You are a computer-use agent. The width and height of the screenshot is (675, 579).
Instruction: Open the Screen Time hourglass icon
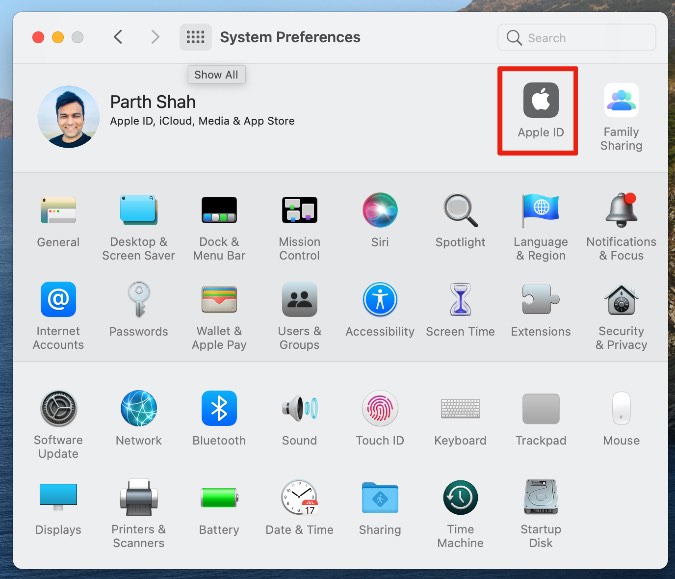click(460, 300)
